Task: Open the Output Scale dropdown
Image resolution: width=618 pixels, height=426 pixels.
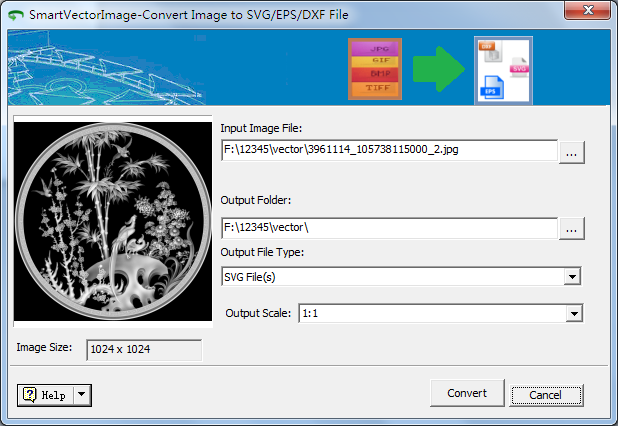Action: tap(574, 314)
